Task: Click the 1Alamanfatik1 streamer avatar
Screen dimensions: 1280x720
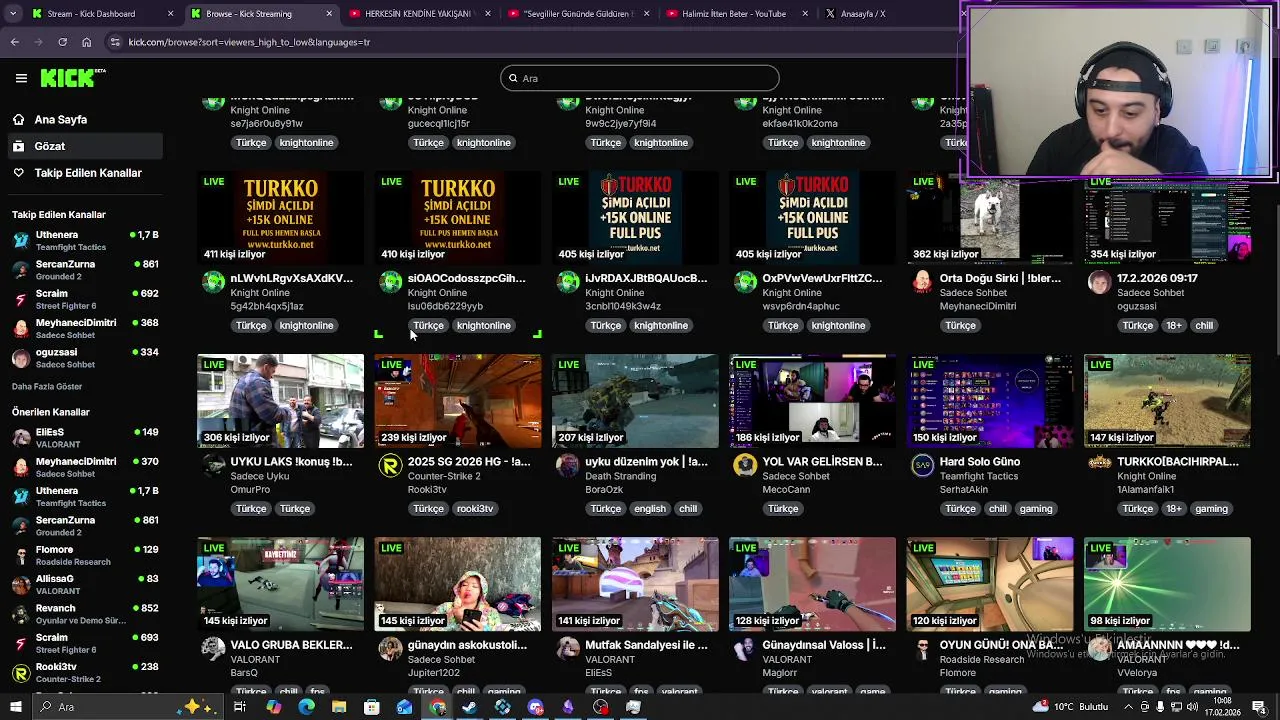Action: (1099, 462)
